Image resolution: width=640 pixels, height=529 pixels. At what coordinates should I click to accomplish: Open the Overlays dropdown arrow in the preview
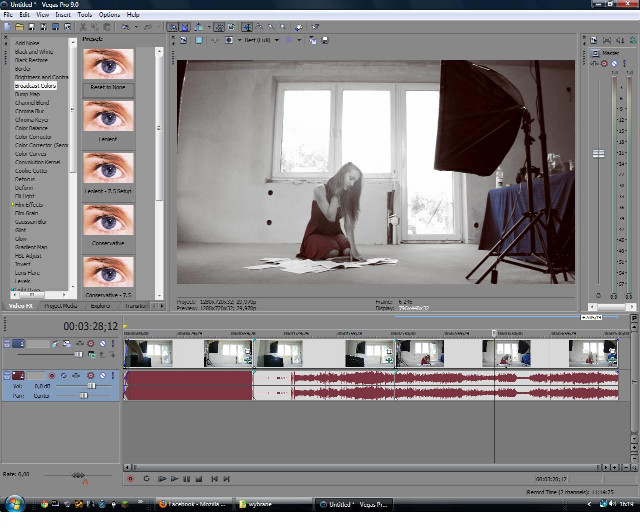(x=299, y=40)
